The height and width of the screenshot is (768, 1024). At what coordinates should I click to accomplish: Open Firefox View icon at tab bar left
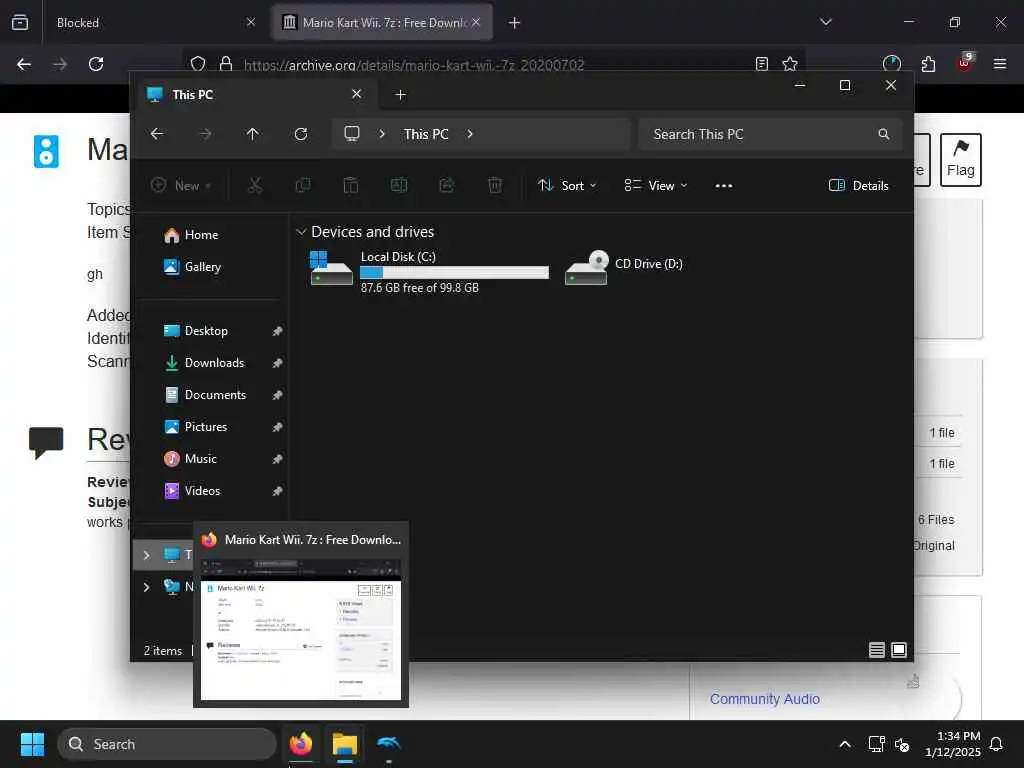pos(20,22)
